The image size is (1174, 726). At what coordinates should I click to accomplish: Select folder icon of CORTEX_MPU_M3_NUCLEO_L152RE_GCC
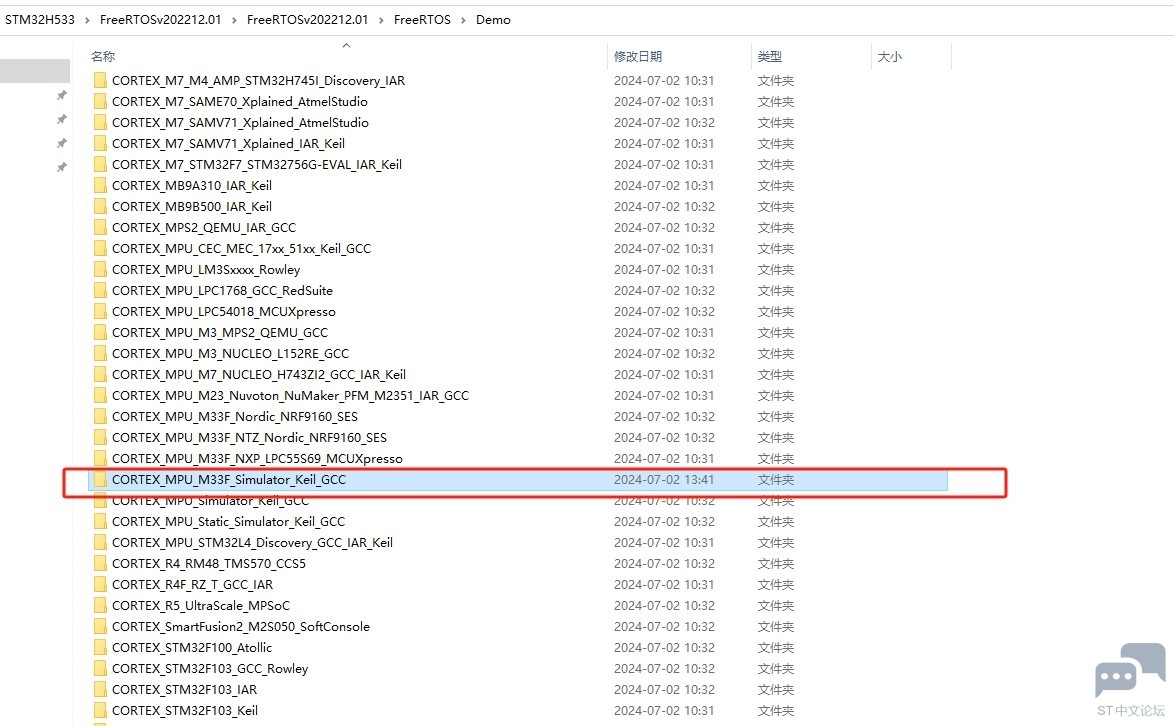100,353
